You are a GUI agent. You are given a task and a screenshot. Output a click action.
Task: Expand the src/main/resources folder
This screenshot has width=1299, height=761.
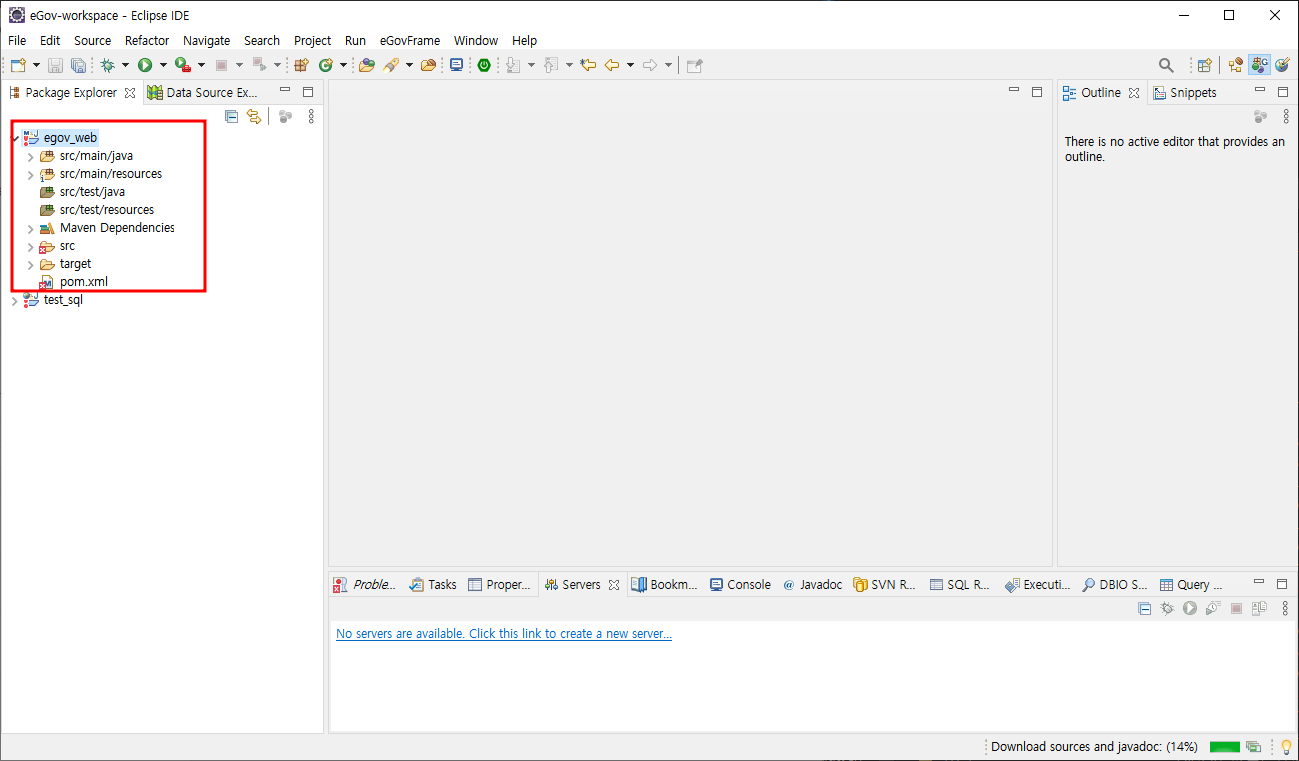(x=31, y=174)
